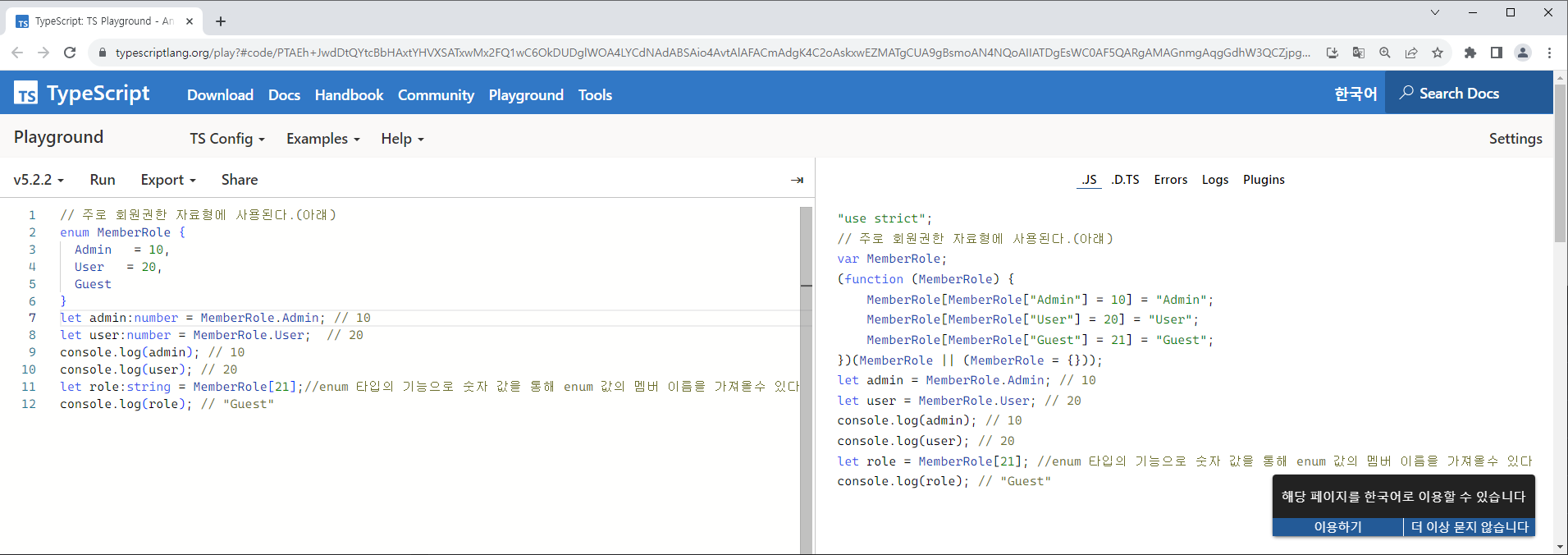Switch to the .JS output tab

pos(1089,180)
